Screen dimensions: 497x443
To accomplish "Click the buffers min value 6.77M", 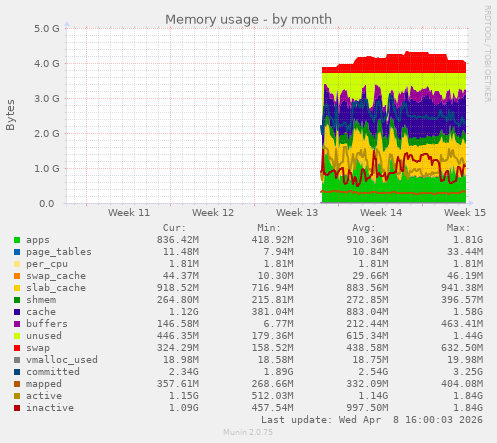I will (x=278, y=324).
